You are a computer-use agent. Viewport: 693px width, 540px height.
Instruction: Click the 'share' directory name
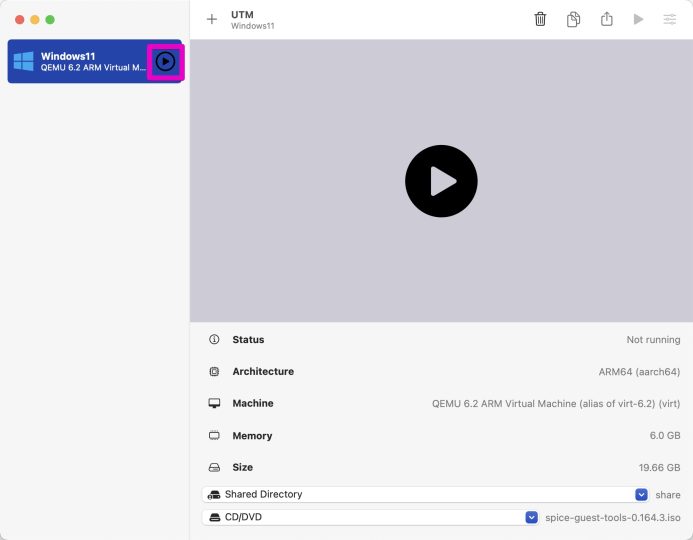point(668,494)
